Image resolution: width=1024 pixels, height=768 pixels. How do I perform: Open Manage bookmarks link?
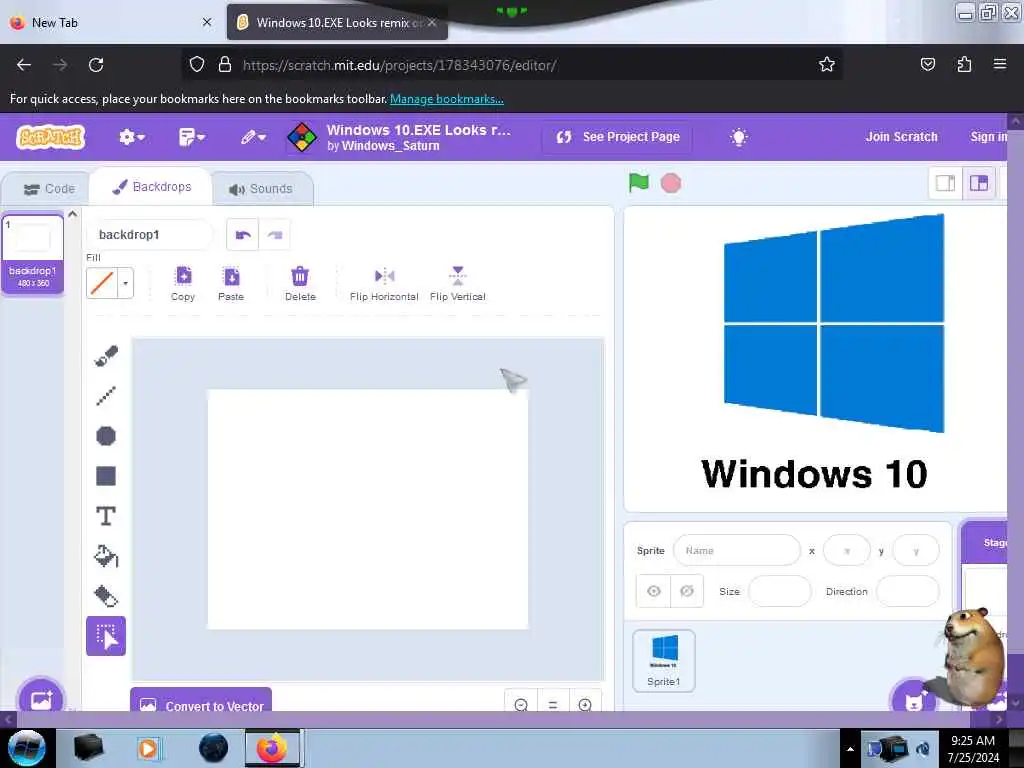pos(447,99)
